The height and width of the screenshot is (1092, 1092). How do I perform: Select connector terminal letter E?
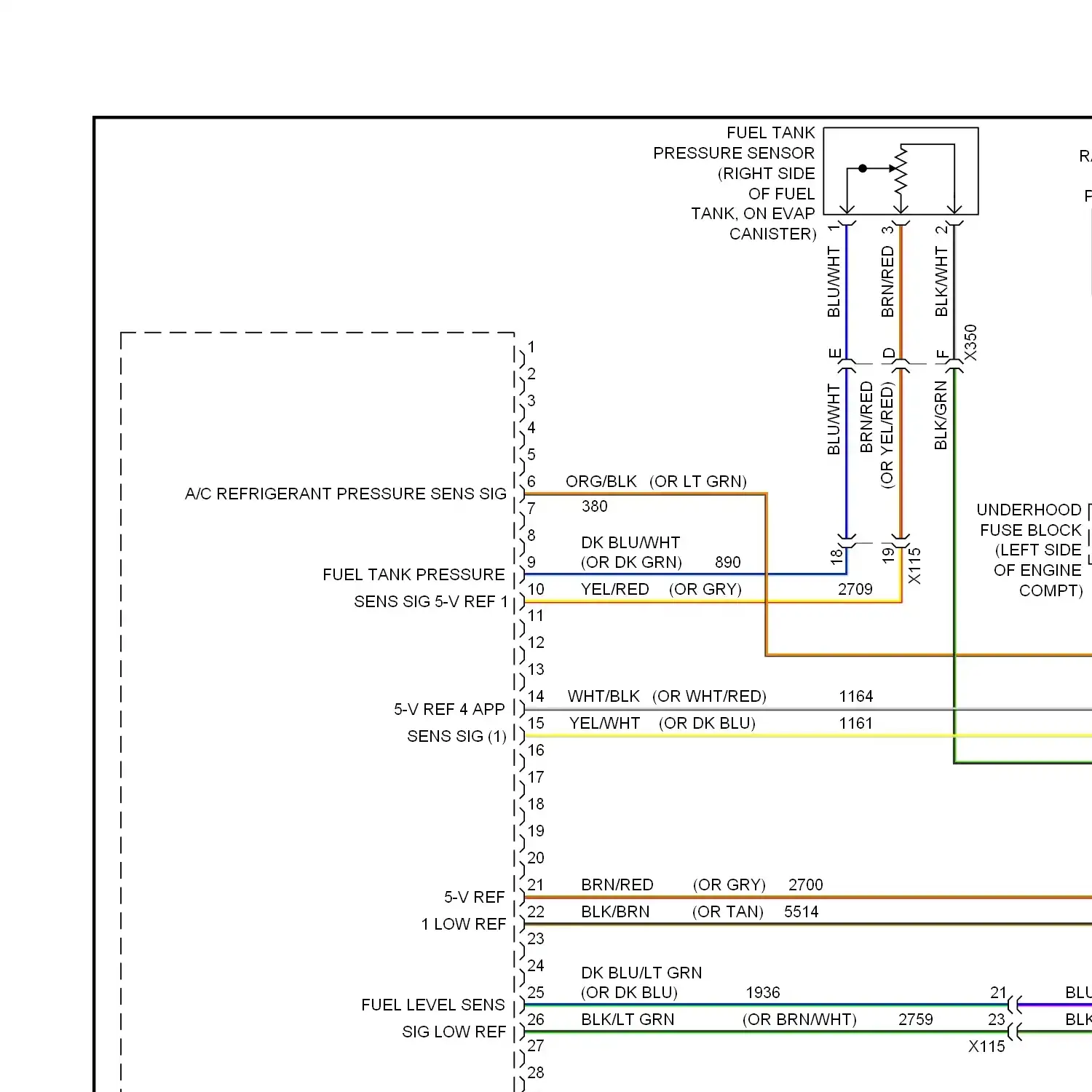pos(835,354)
